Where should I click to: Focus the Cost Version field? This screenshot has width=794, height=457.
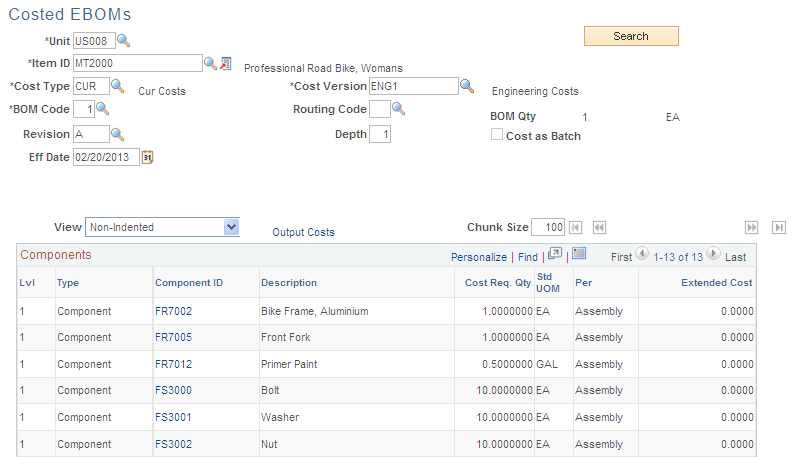coord(414,86)
